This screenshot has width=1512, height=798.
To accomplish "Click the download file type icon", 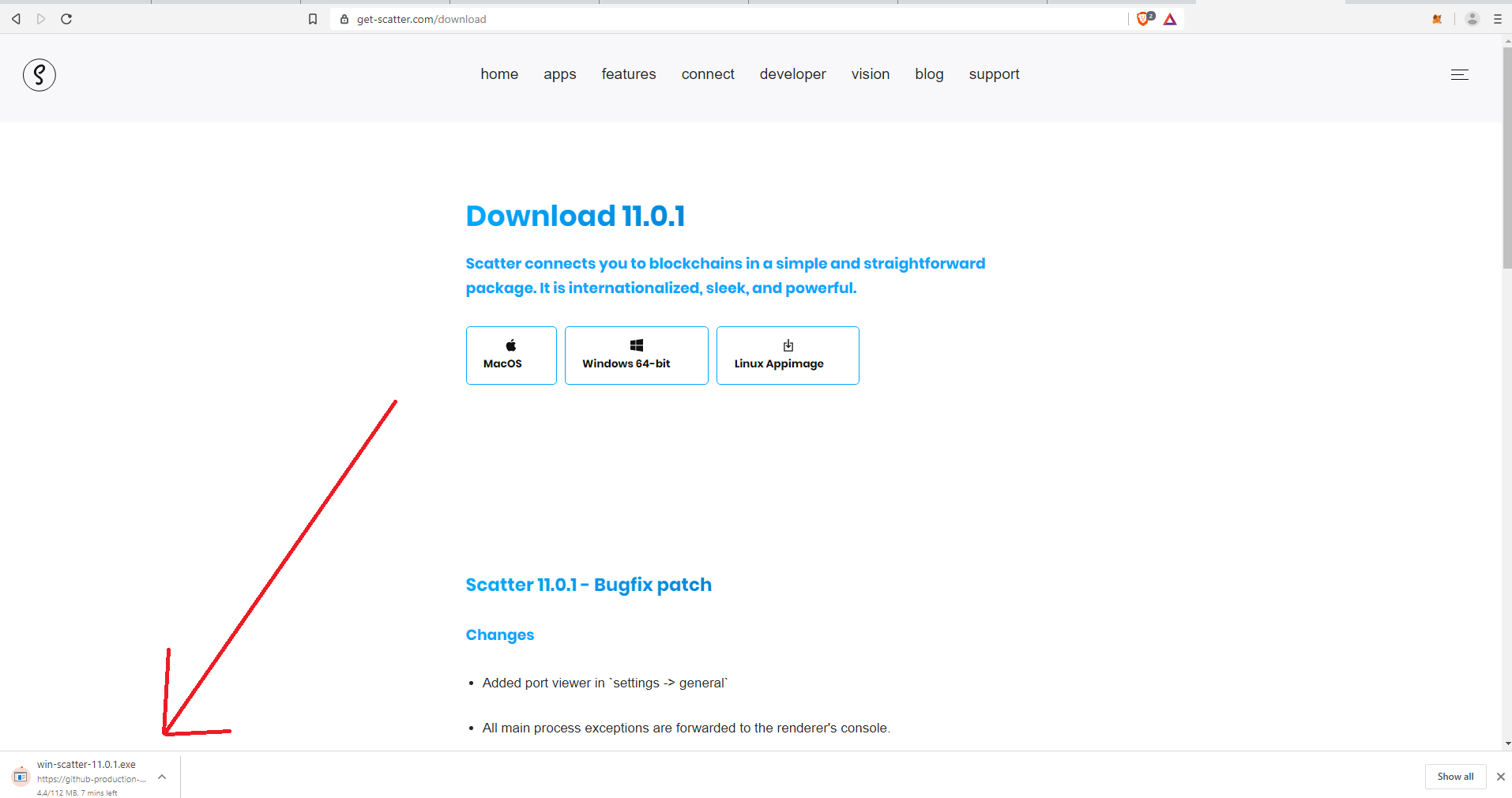I will tap(21, 777).
